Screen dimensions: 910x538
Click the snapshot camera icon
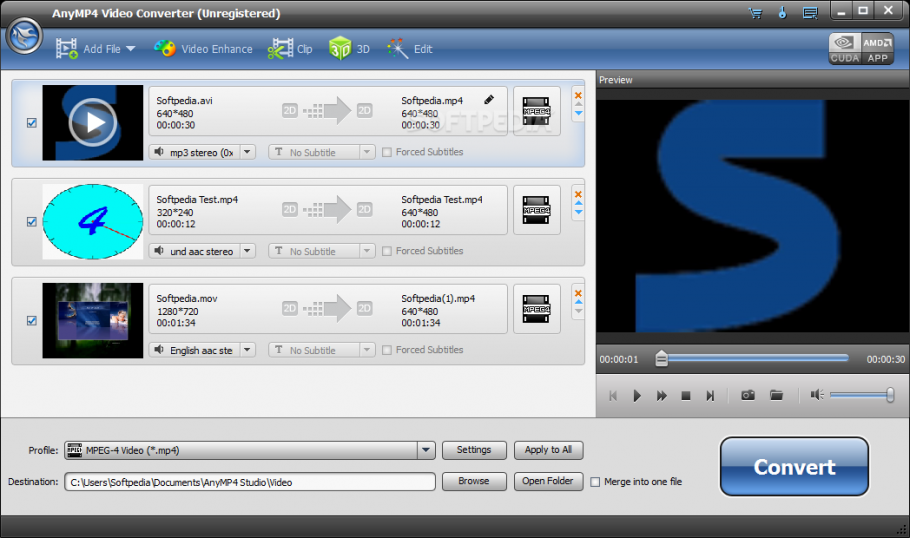[747, 395]
